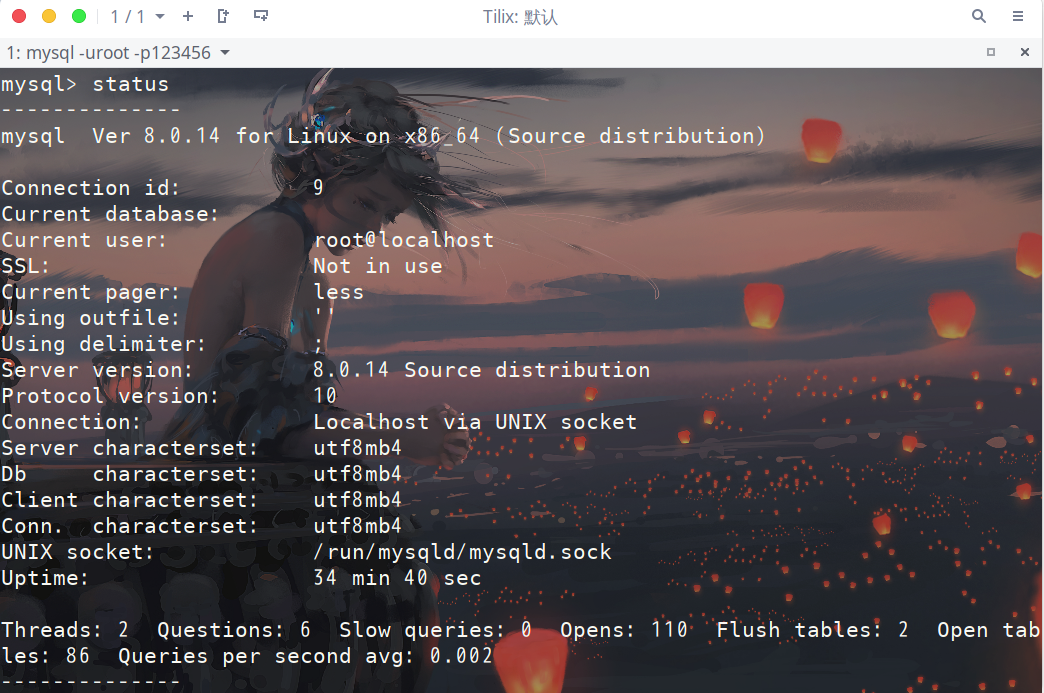Screen dimensions: 1044x693
Task: Click the 1 / 1 session counter
Action: pos(128,17)
